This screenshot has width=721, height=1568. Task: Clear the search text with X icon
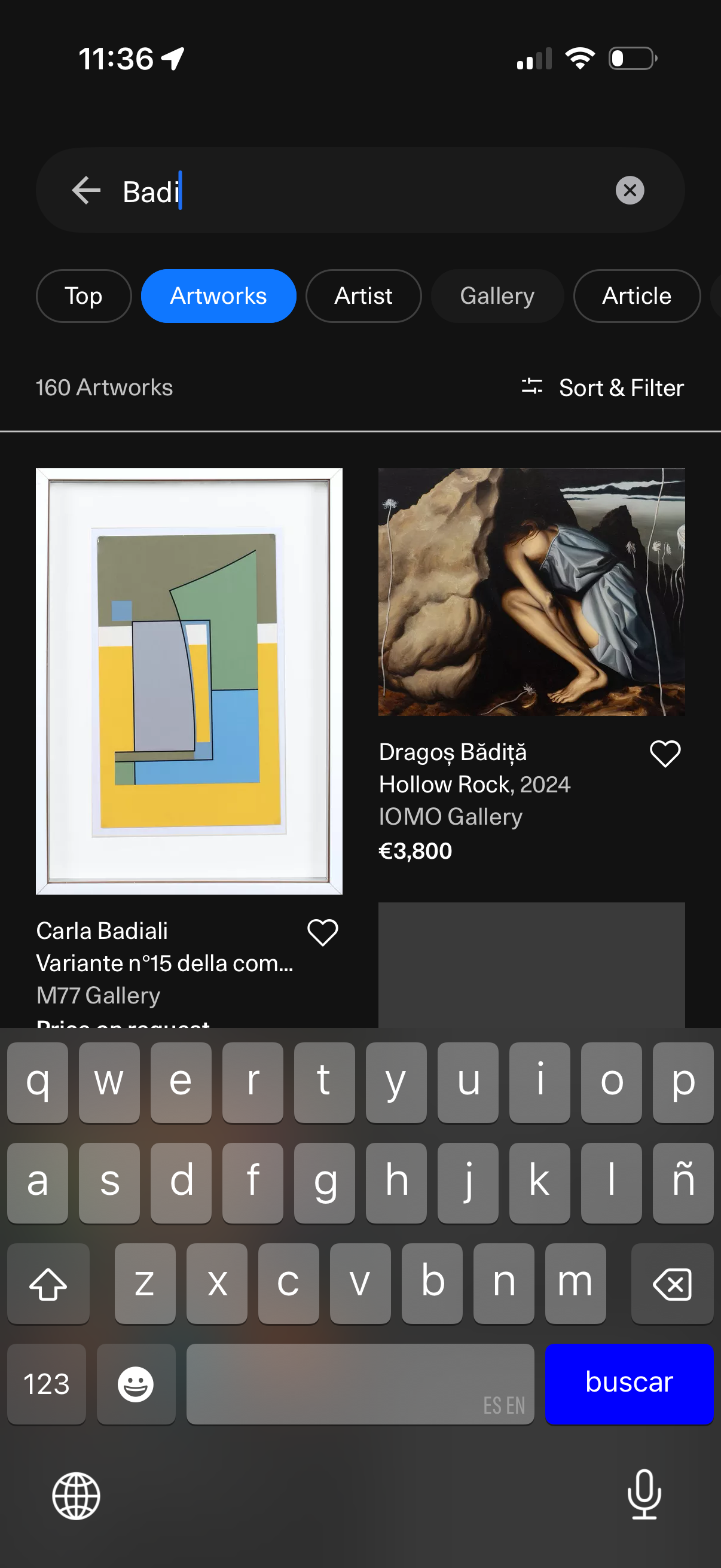tap(629, 191)
